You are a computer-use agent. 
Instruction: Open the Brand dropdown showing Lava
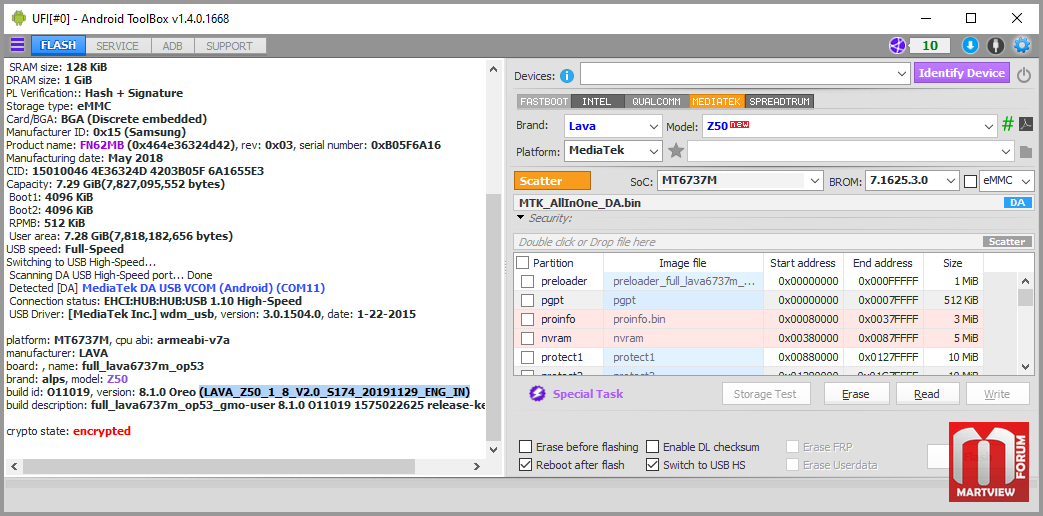point(613,125)
